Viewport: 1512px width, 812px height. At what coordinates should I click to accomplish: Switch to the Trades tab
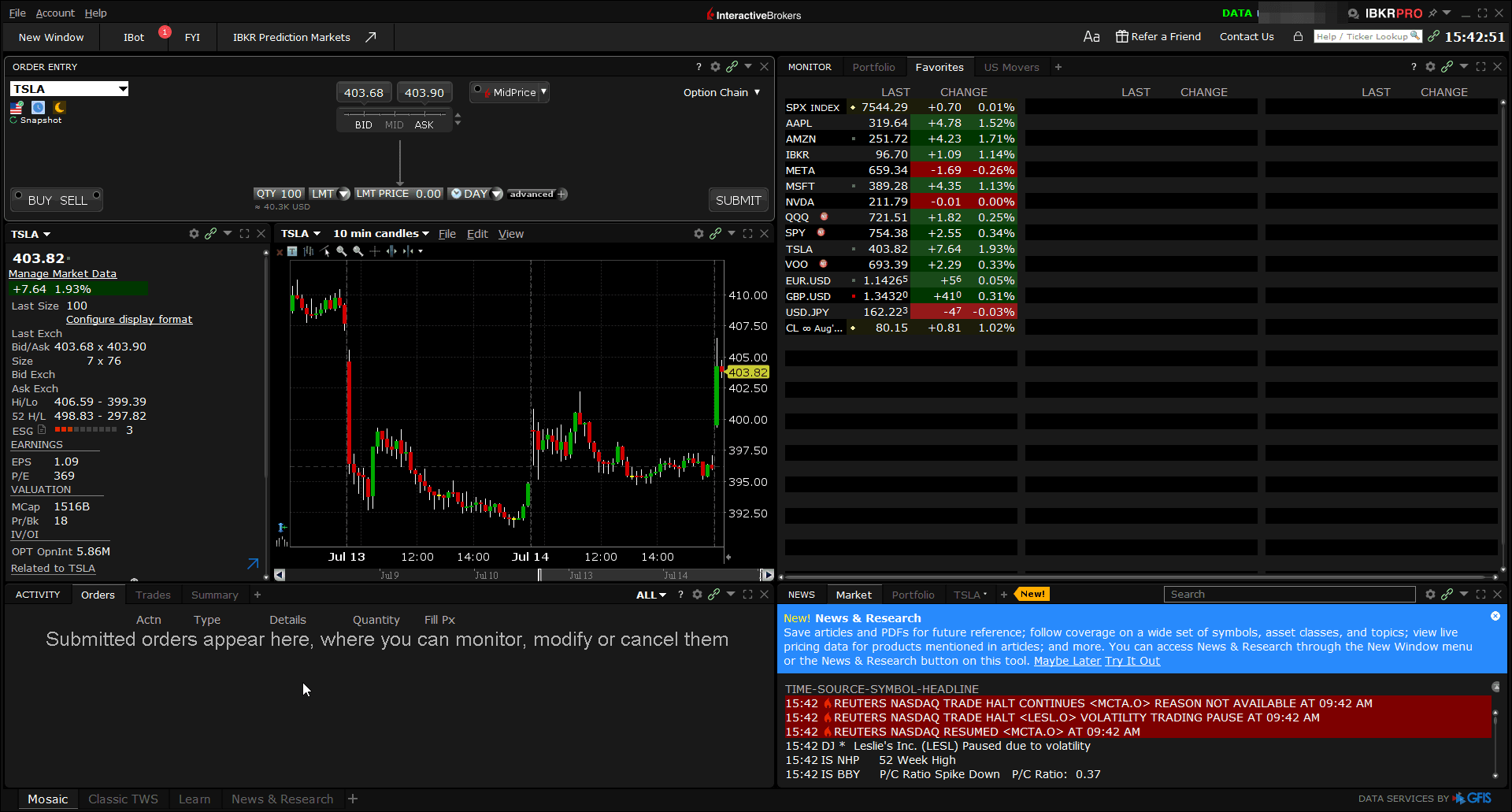point(153,595)
